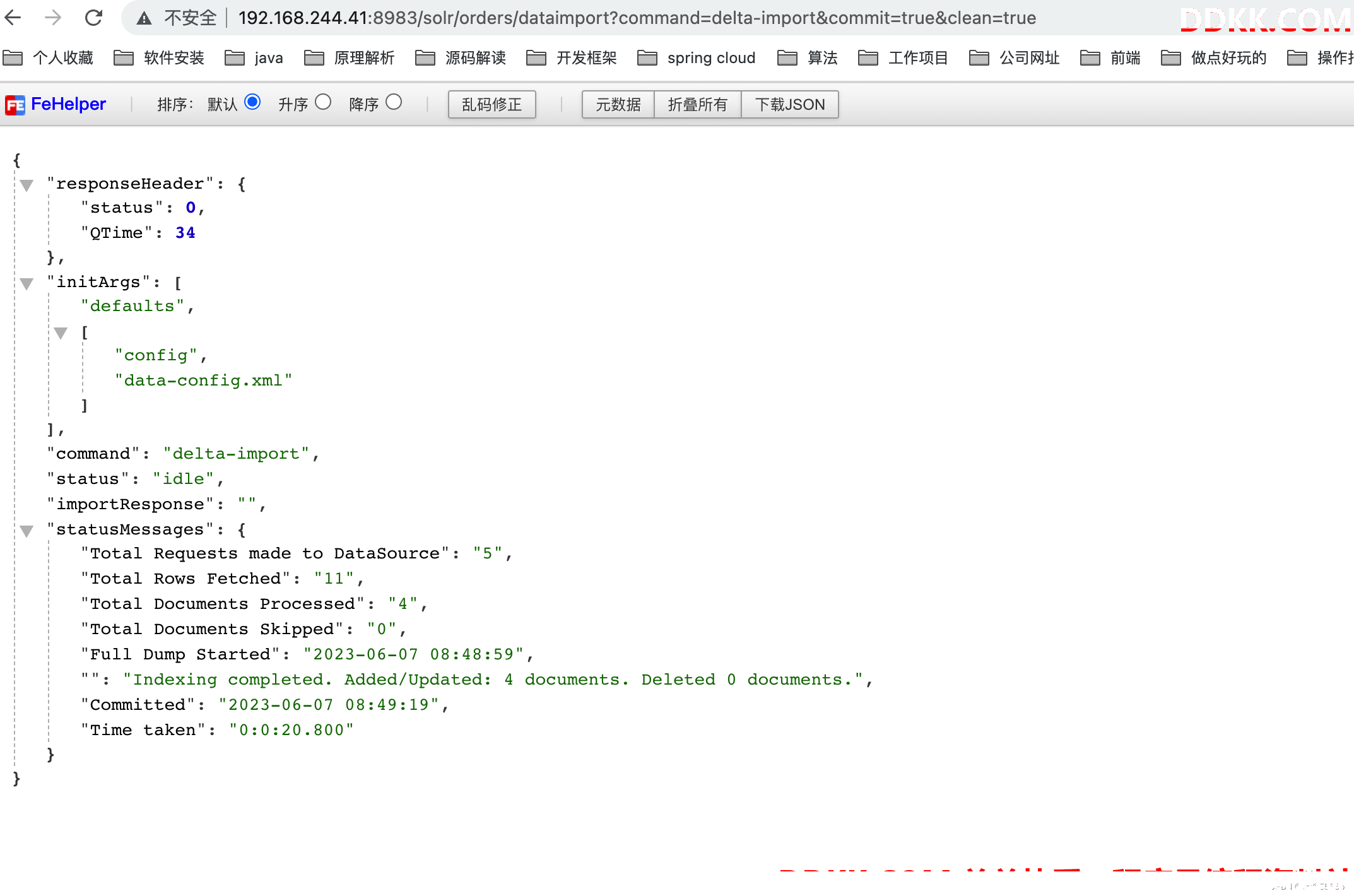Click the "delta-import" command value

(x=236, y=454)
